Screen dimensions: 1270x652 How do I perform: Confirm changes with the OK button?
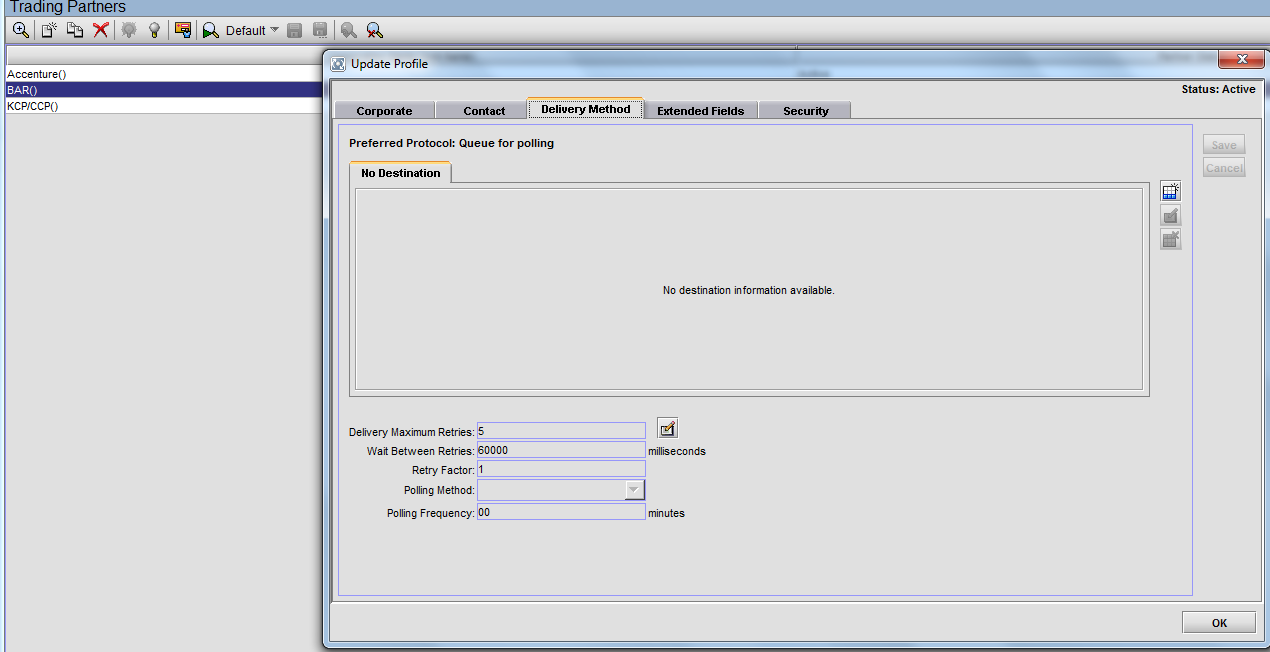(1218, 621)
